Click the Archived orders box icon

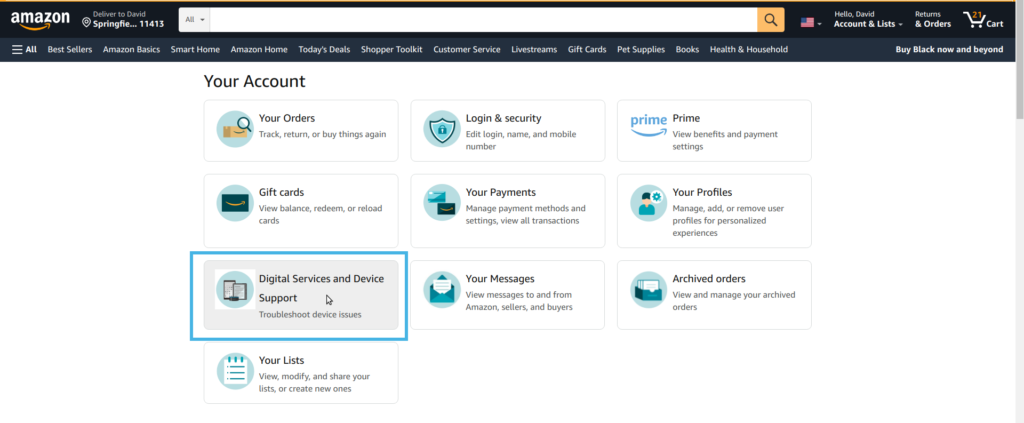[648, 289]
